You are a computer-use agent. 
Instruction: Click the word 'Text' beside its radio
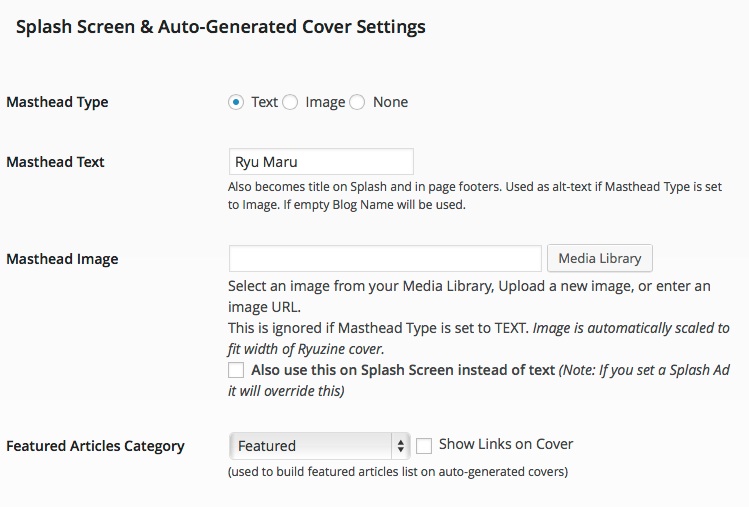(x=264, y=102)
